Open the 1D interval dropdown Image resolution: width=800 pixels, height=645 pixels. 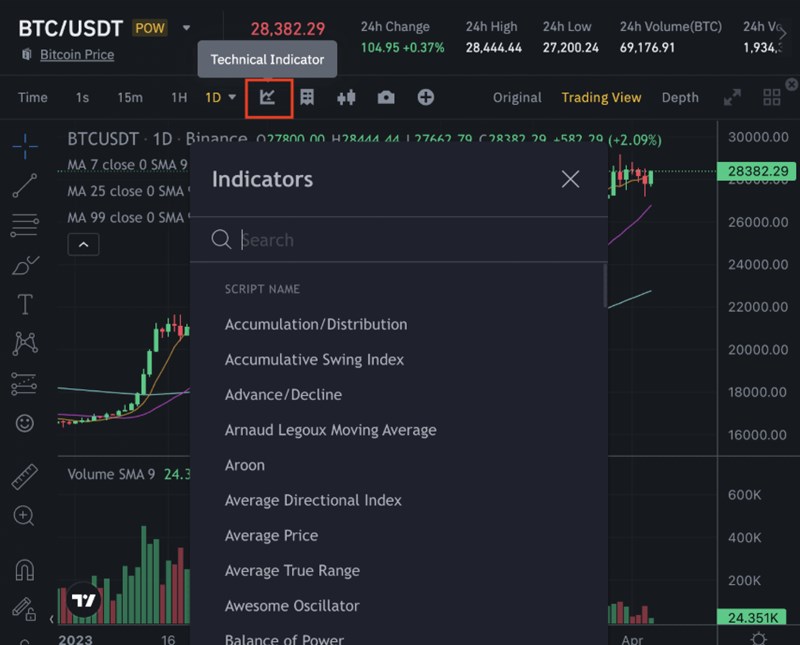click(x=220, y=97)
